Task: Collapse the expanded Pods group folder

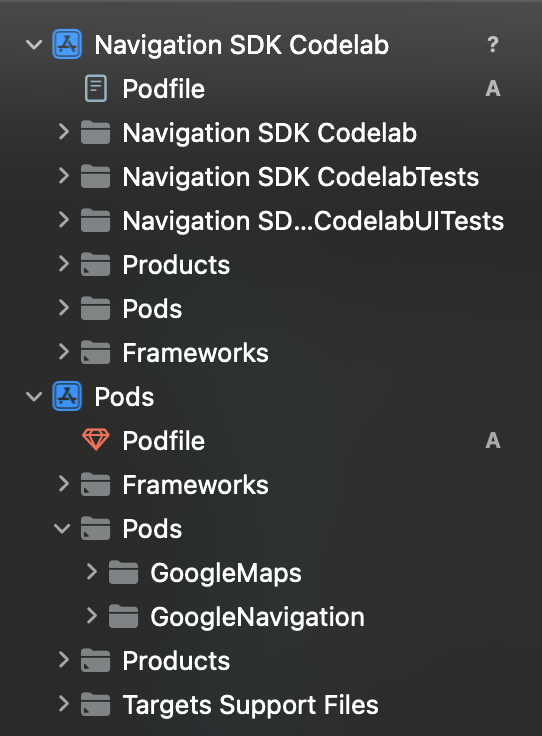Action: click(x=62, y=529)
